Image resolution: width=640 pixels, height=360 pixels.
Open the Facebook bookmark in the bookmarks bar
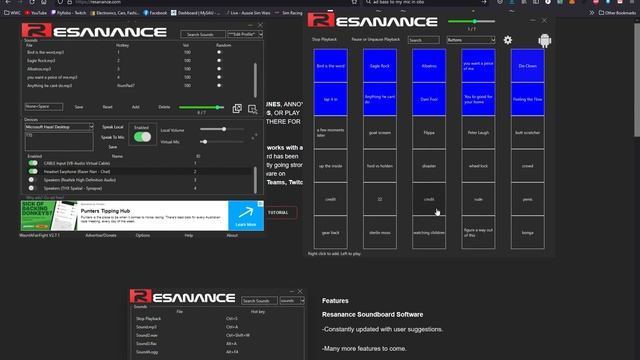pyautogui.click(x=155, y=13)
